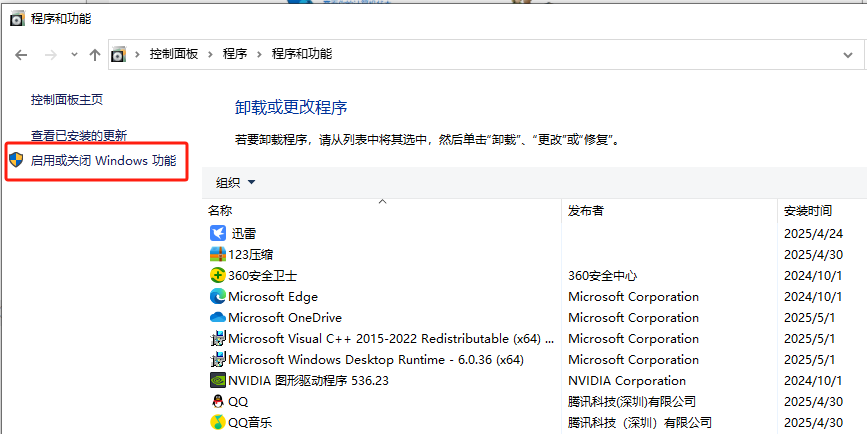Click the back navigation arrow
Screen dimensions: 867x434
[20, 55]
